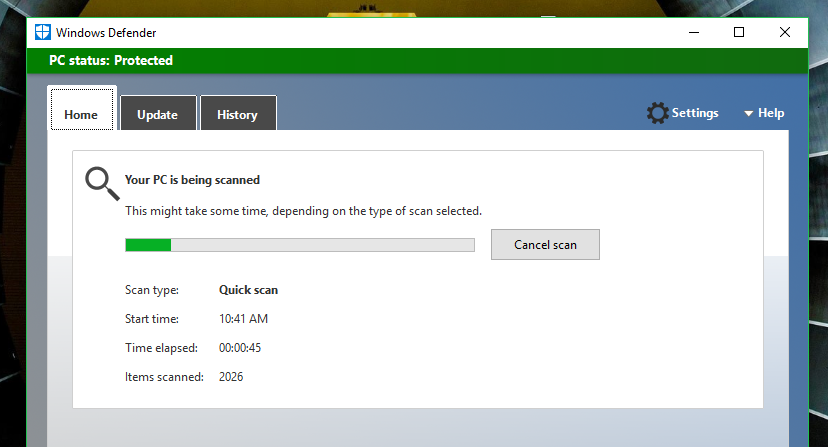Click the '10:41 AM' start time value
Image resolution: width=828 pixels, height=447 pixels.
click(243, 319)
